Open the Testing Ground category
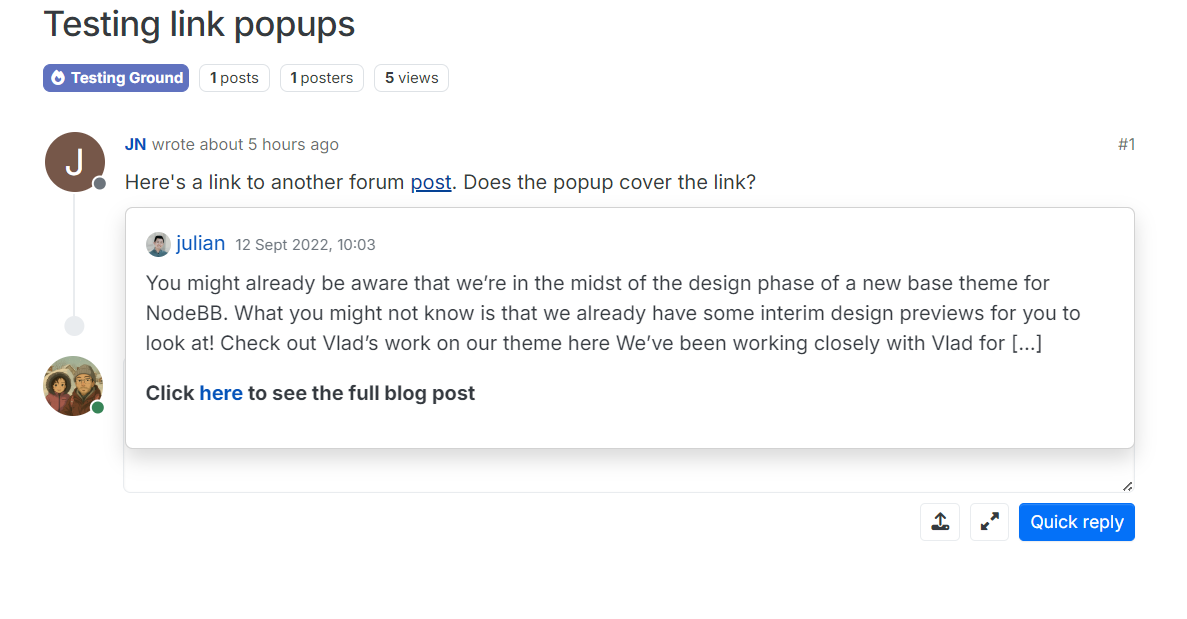This screenshot has height=619, width=1187. coord(126,78)
